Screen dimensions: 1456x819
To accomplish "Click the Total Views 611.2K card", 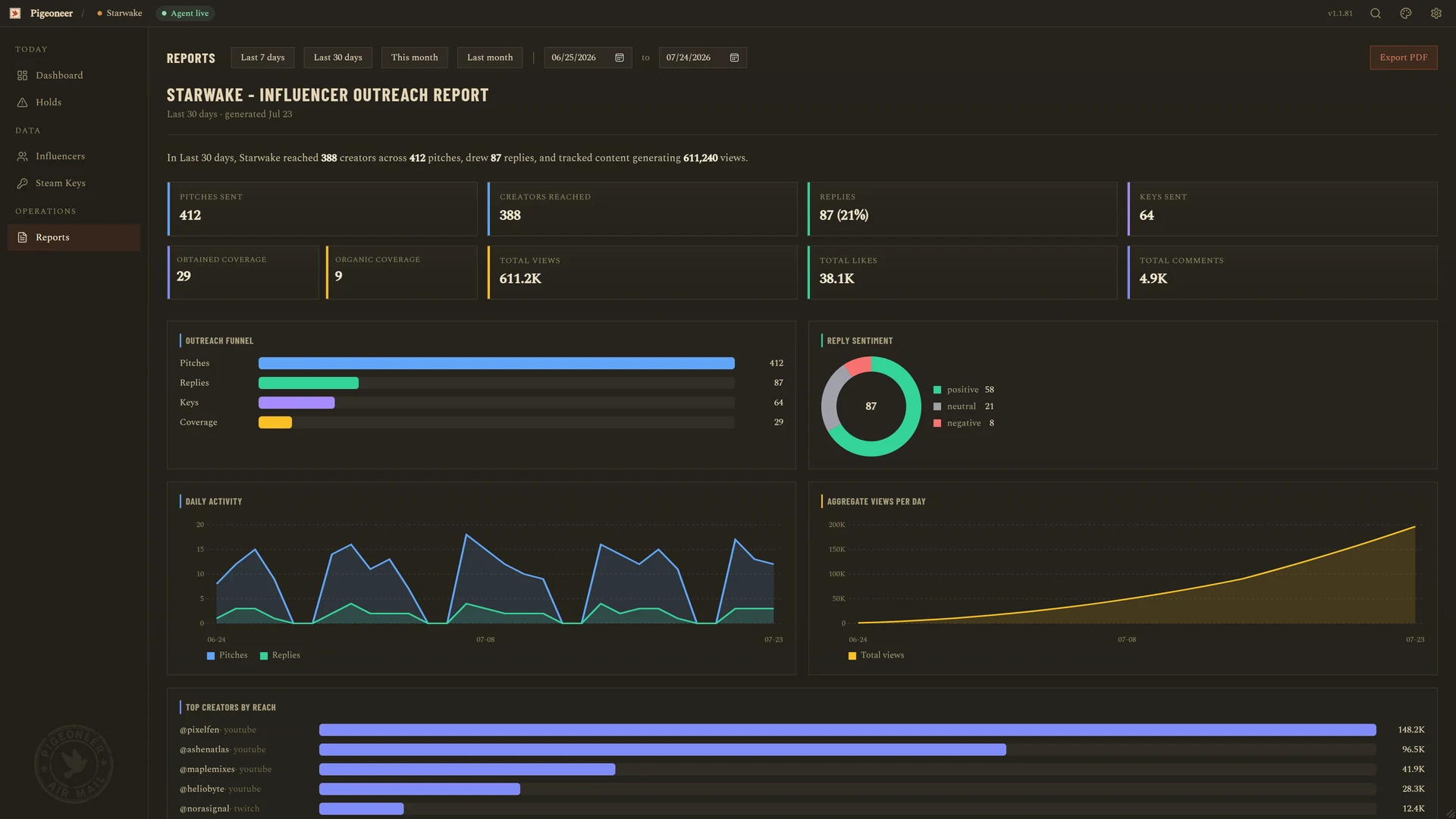I will 642,272.
